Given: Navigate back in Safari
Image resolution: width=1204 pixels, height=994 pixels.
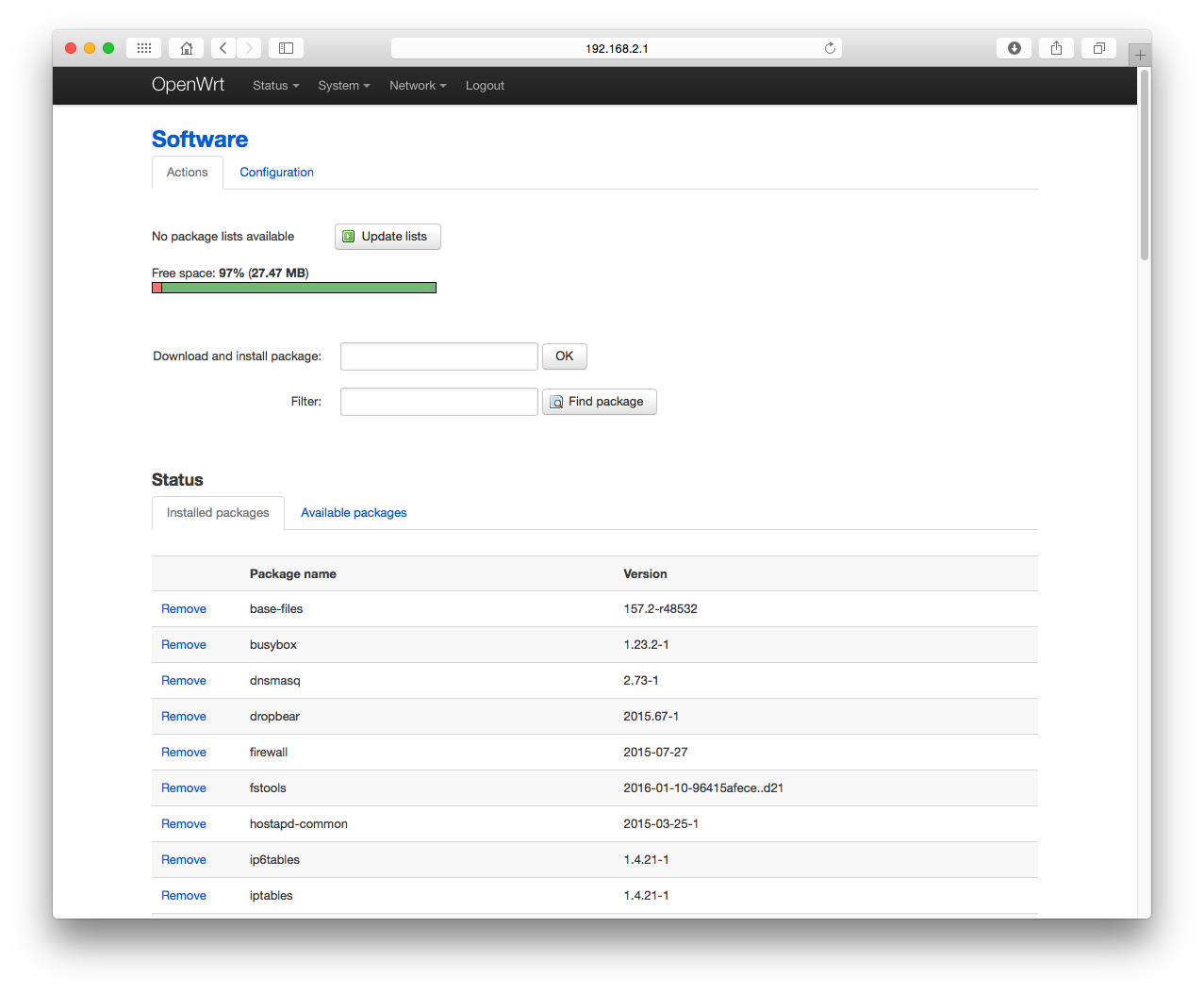Looking at the screenshot, I should (x=223, y=48).
